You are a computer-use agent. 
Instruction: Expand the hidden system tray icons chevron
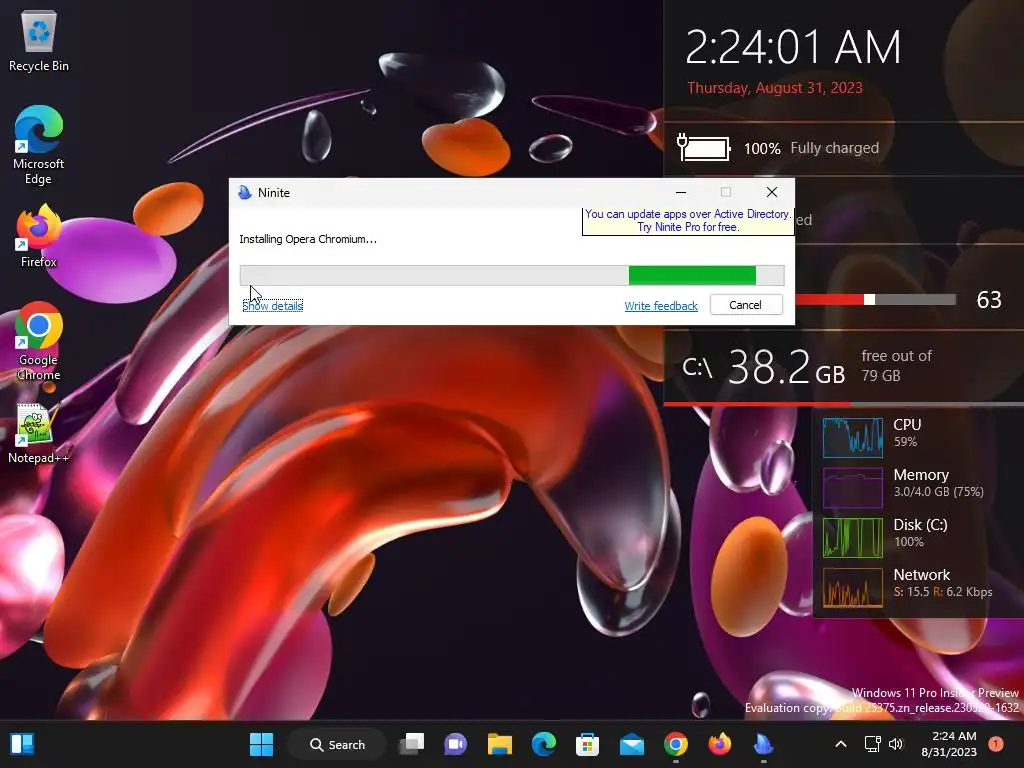[841, 744]
